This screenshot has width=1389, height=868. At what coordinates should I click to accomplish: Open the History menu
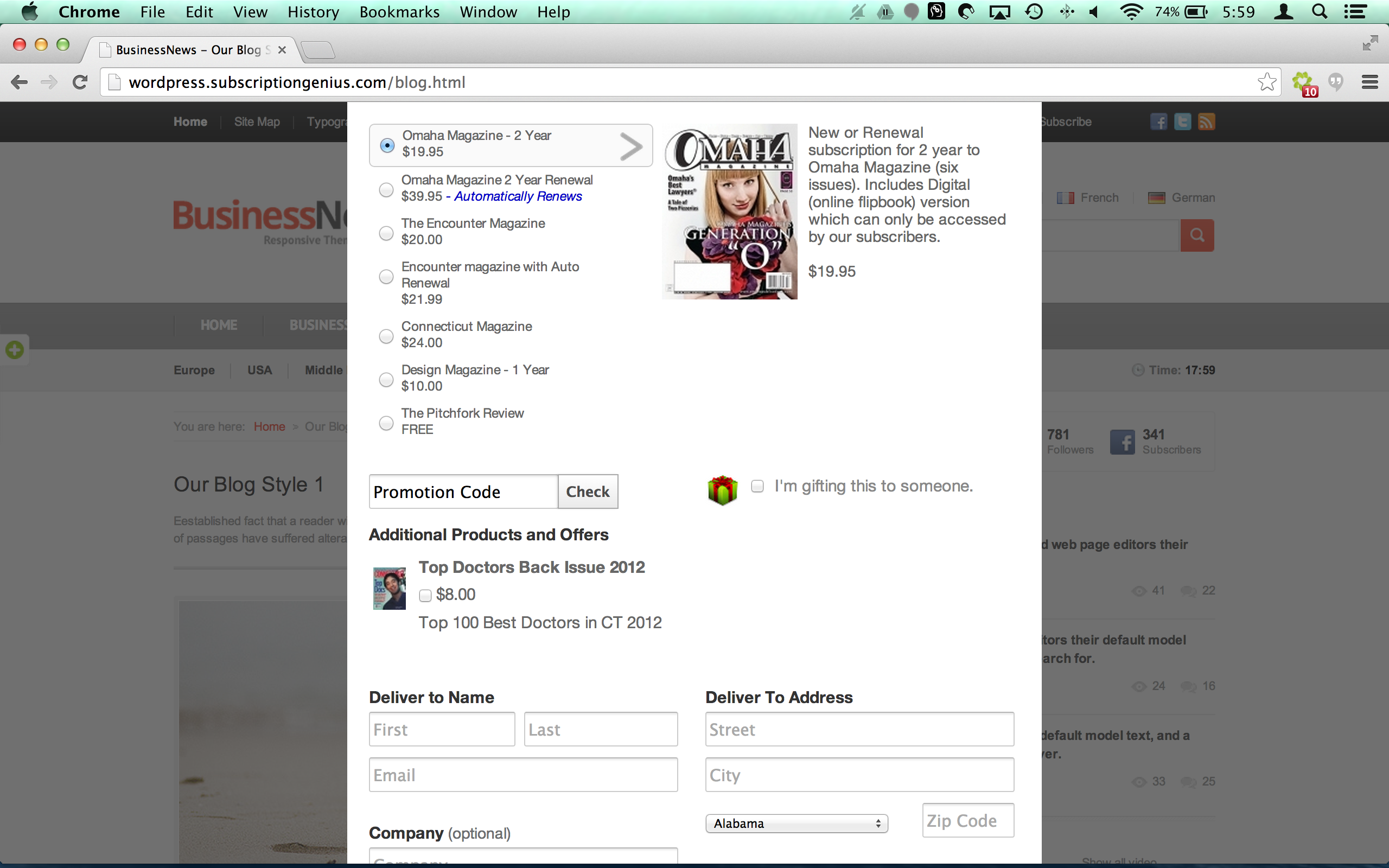(314, 11)
